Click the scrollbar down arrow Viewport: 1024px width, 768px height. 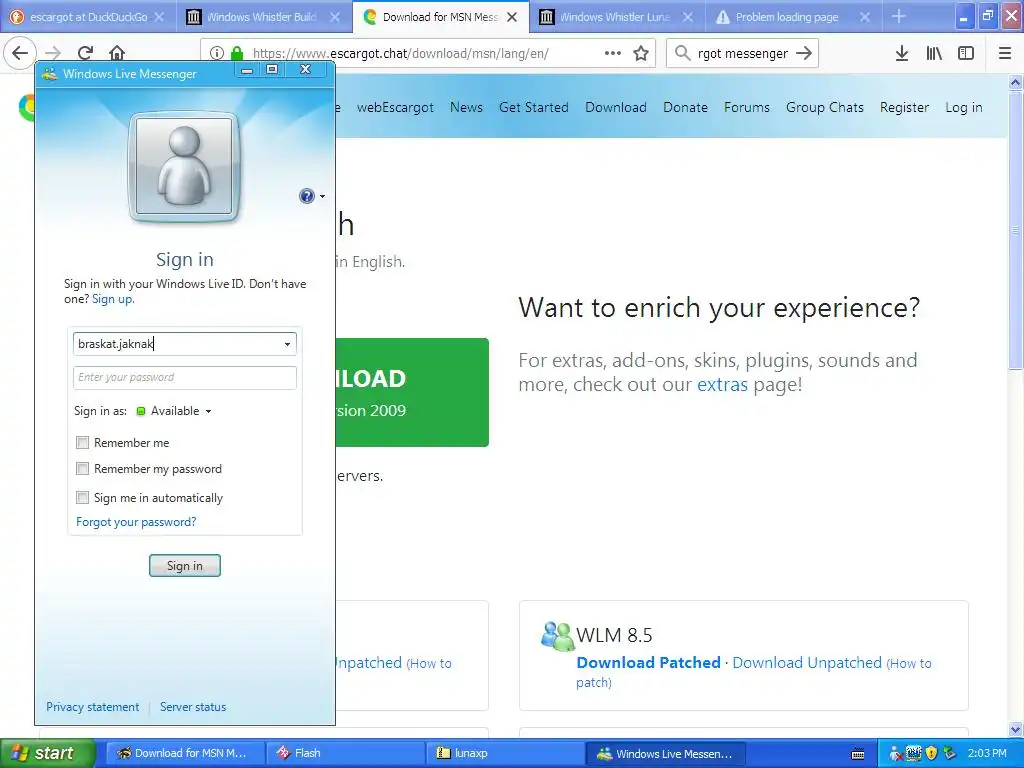(x=1016, y=729)
